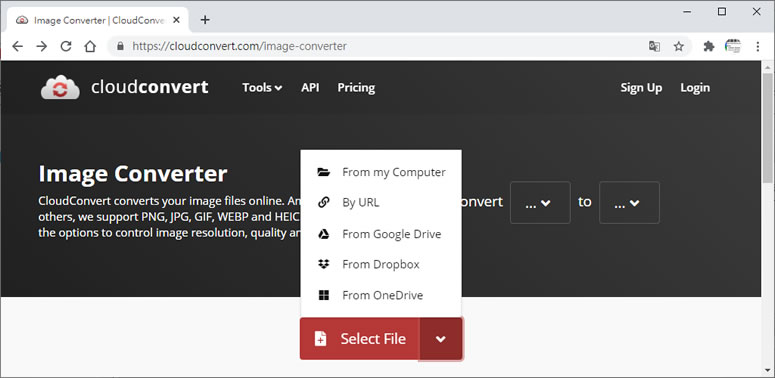
Task: Open the target format dropdown after to
Action: [x=629, y=203]
